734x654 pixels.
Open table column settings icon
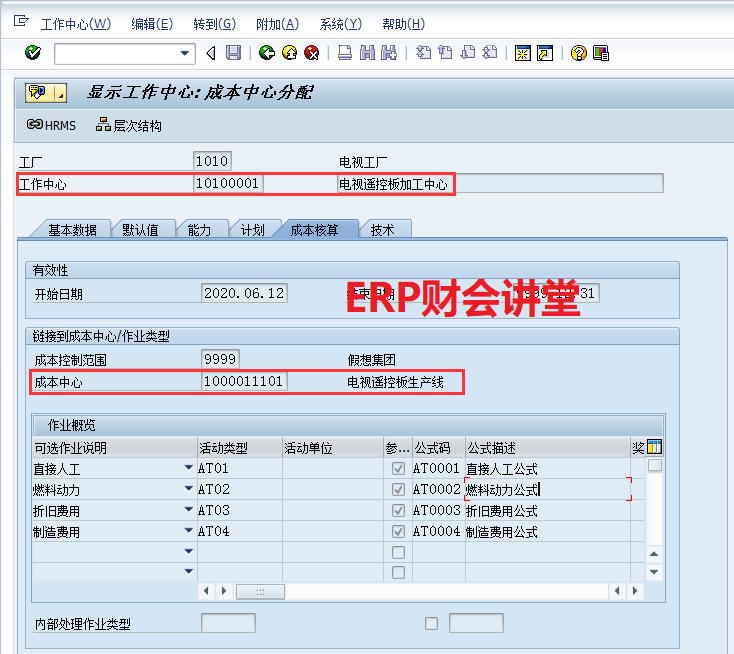coord(655,447)
